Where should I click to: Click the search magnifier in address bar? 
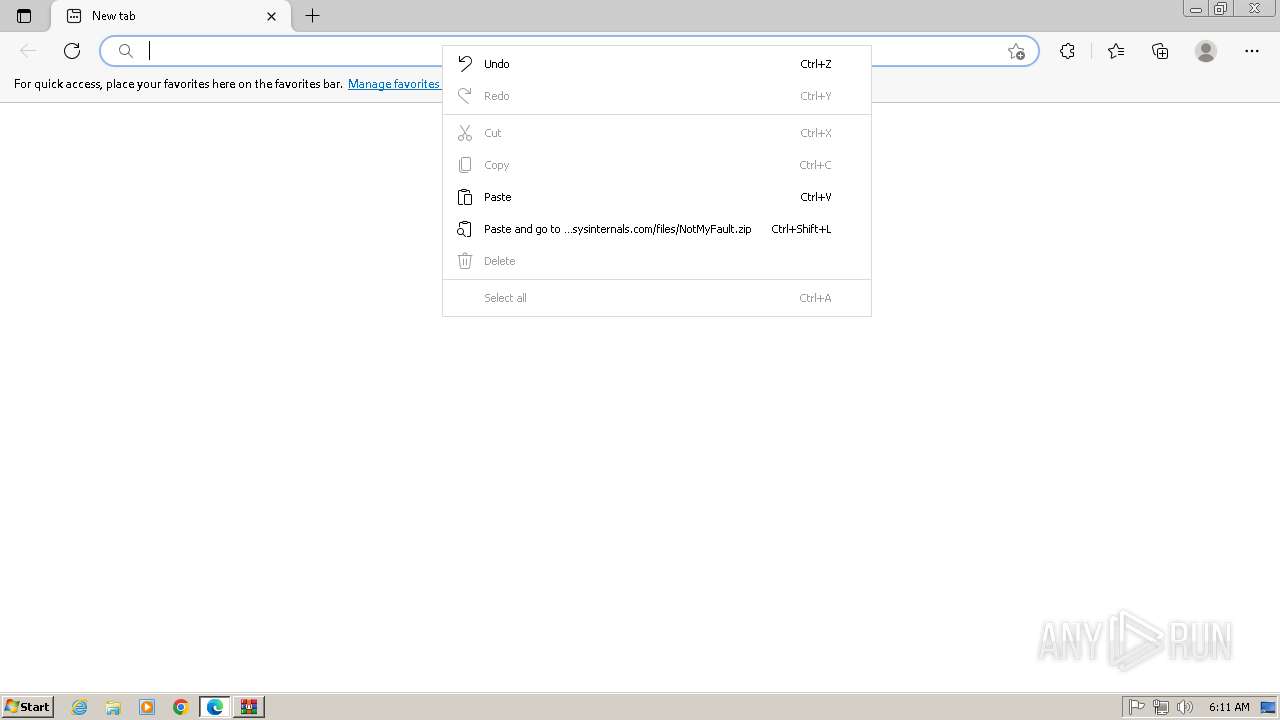click(126, 51)
